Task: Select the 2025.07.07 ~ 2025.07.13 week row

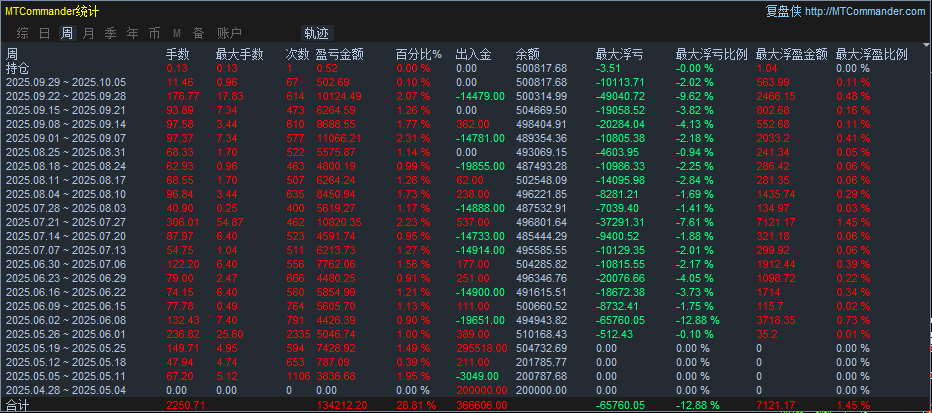Action: pyautogui.click(x=466, y=250)
